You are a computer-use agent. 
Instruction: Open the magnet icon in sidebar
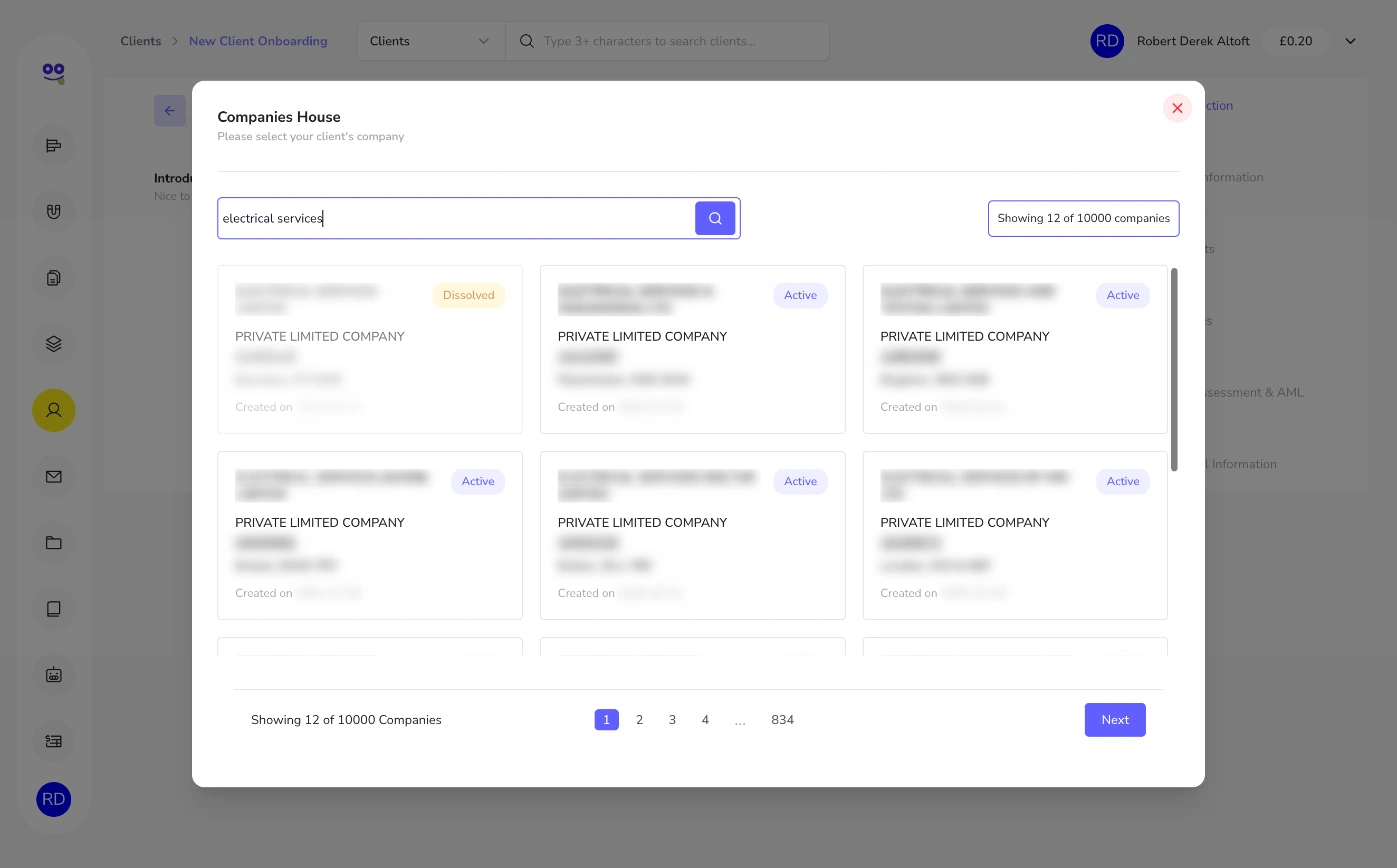[54, 212]
